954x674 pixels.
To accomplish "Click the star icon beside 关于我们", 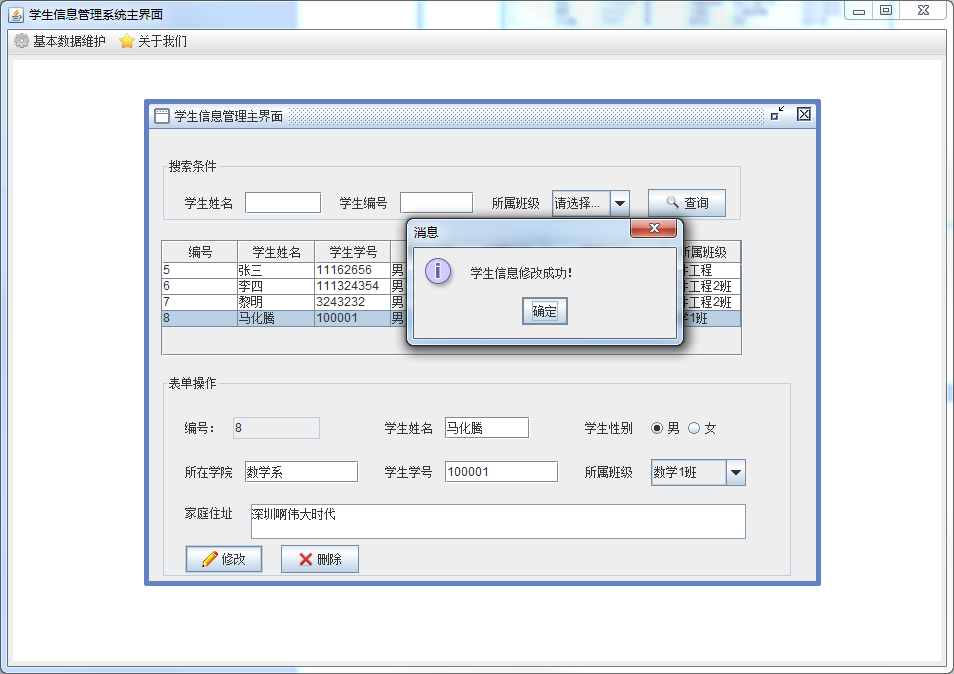I will coord(127,41).
